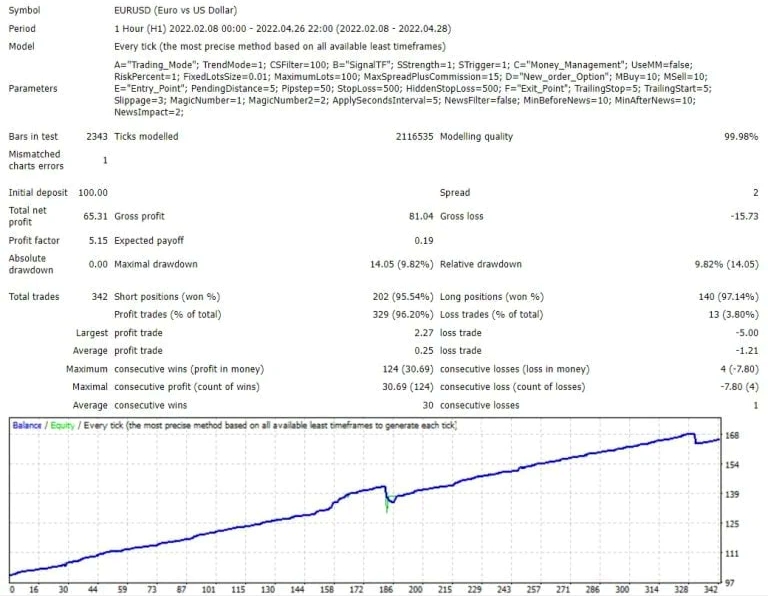Click the green 'Equity' legend label
The width and height of the screenshot is (768, 596).
(62, 425)
